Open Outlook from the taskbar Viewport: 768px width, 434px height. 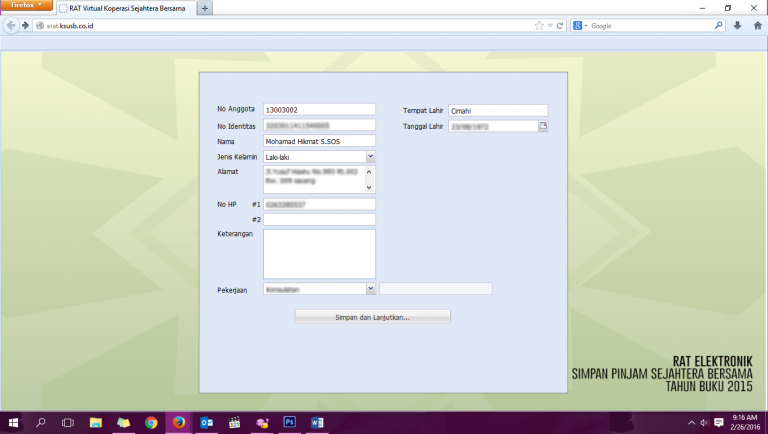207,423
